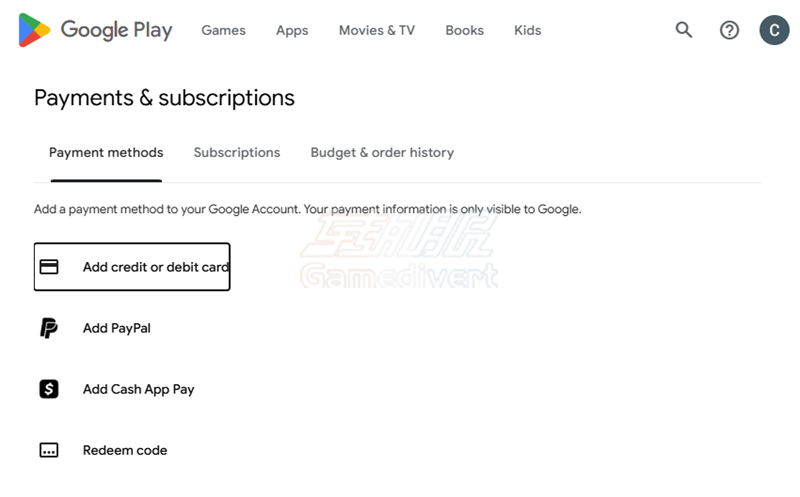
Task: Go to the Apps section
Action: pos(292,30)
